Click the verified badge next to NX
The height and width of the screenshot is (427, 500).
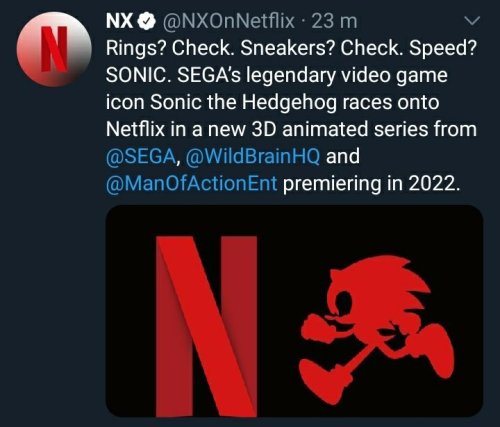click(x=146, y=22)
